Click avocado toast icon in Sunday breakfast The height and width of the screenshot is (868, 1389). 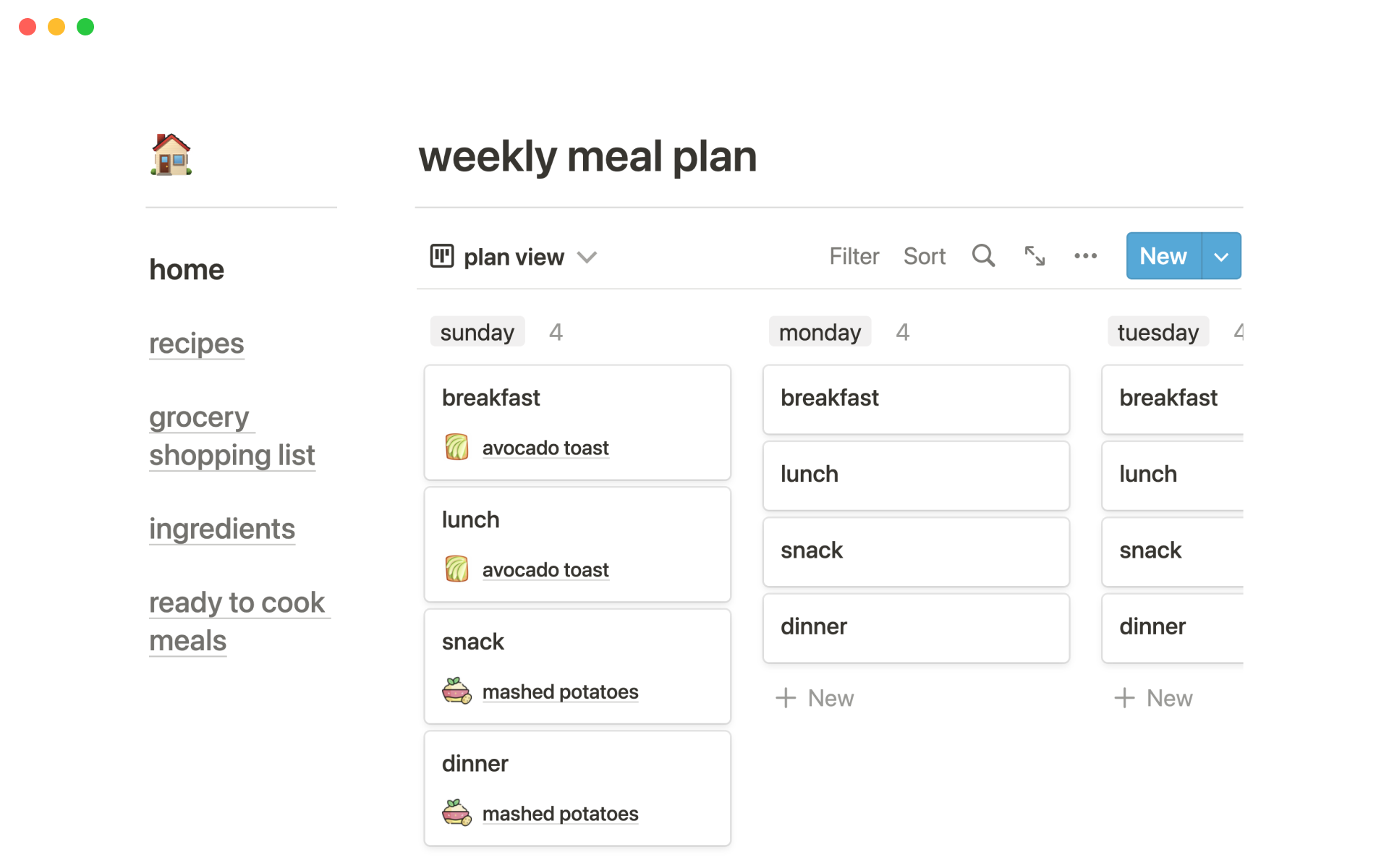456,448
